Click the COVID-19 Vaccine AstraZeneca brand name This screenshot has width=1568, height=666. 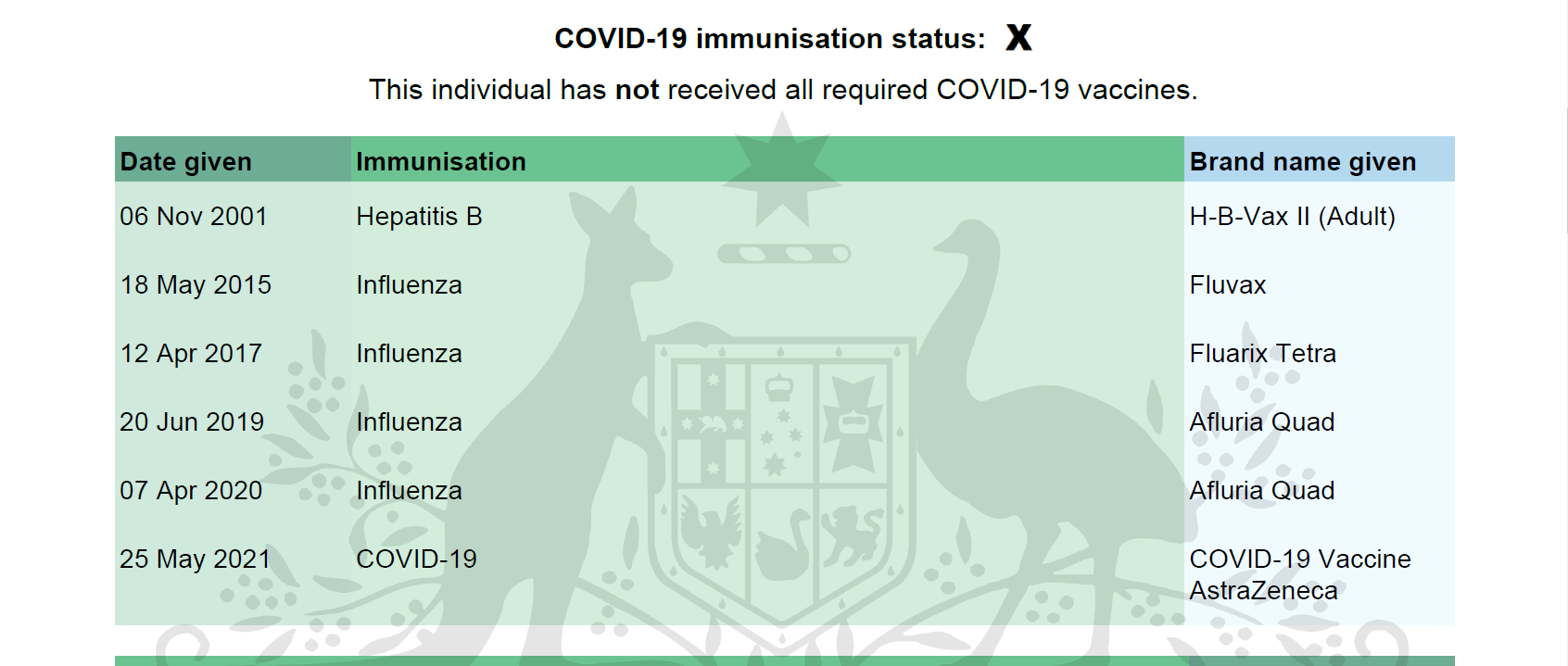pos(1299,574)
